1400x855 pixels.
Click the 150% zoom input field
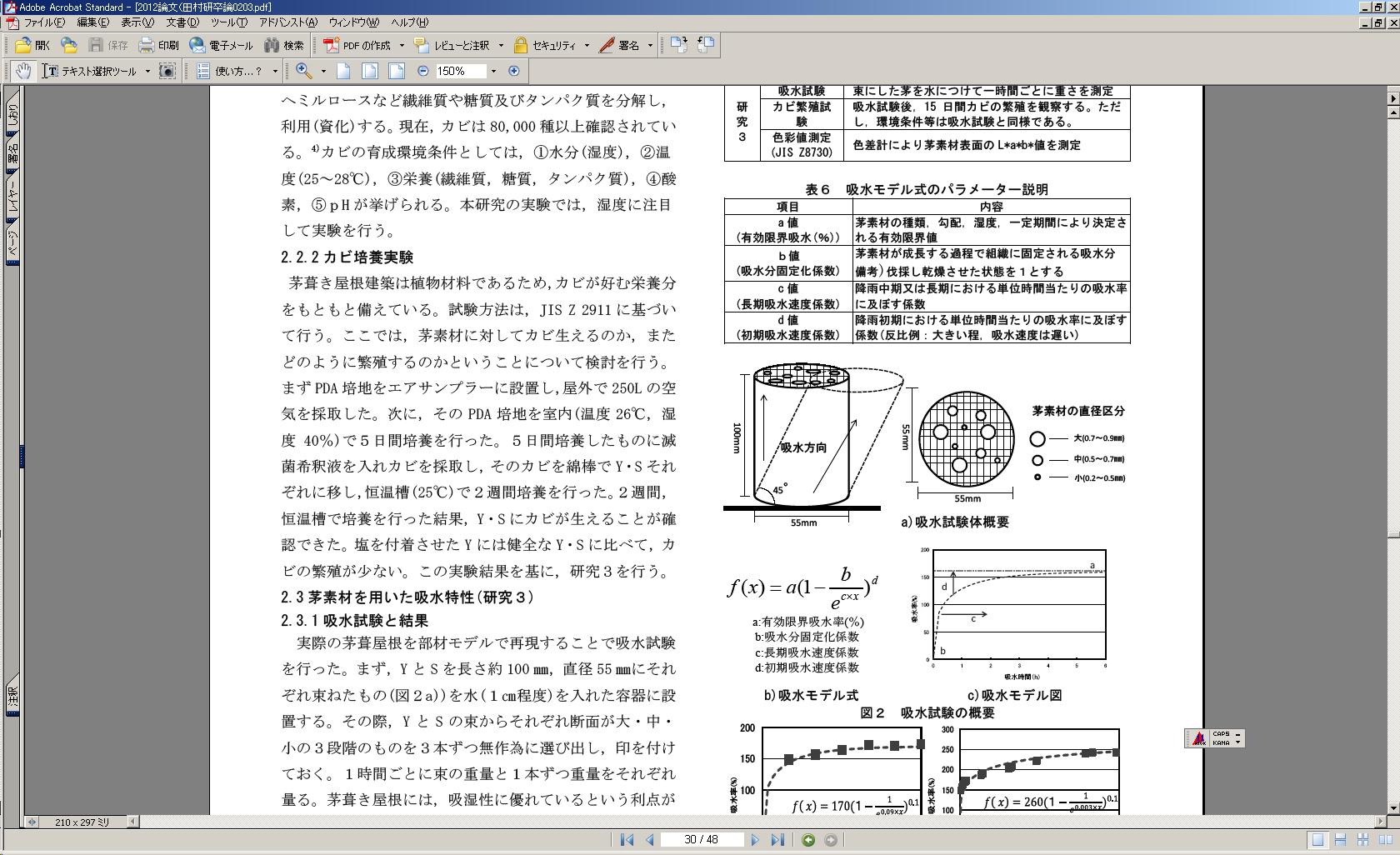pos(461,72)
